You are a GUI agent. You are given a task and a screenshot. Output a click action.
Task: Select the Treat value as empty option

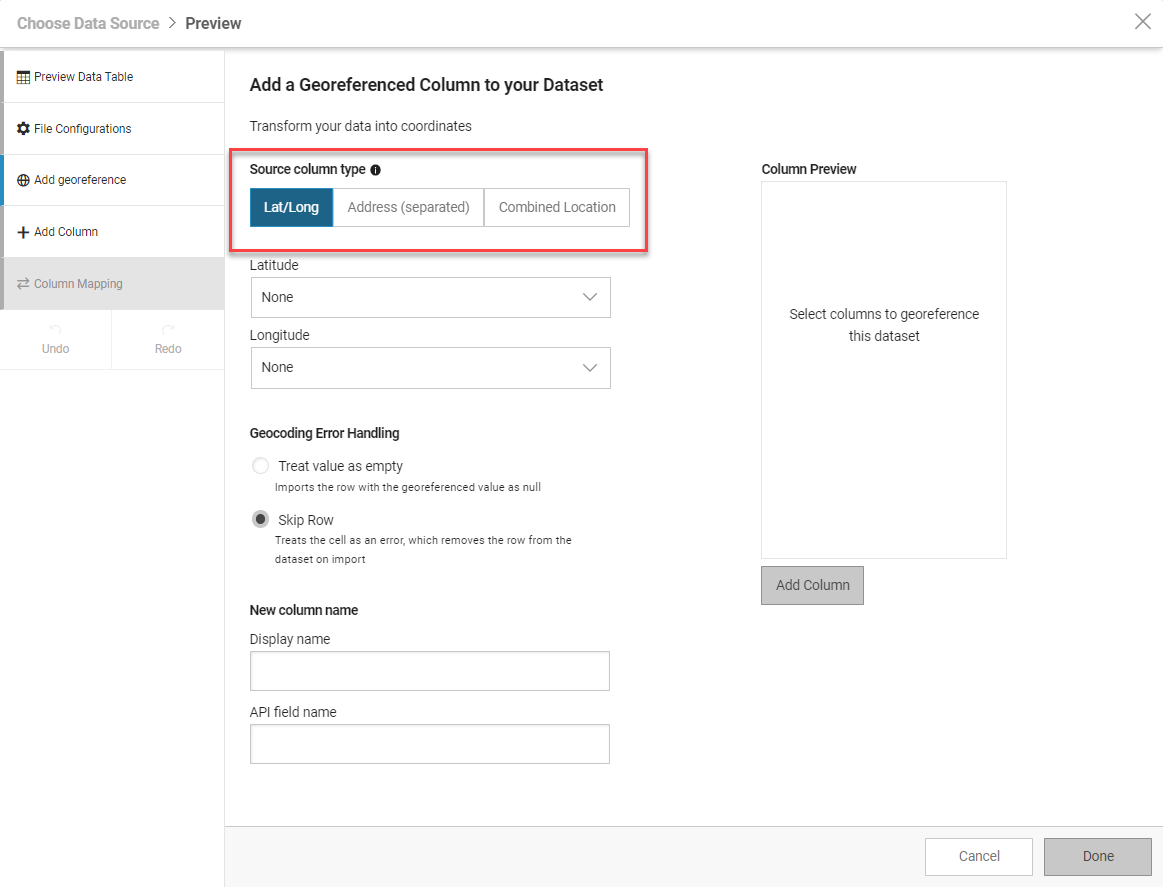261,466
